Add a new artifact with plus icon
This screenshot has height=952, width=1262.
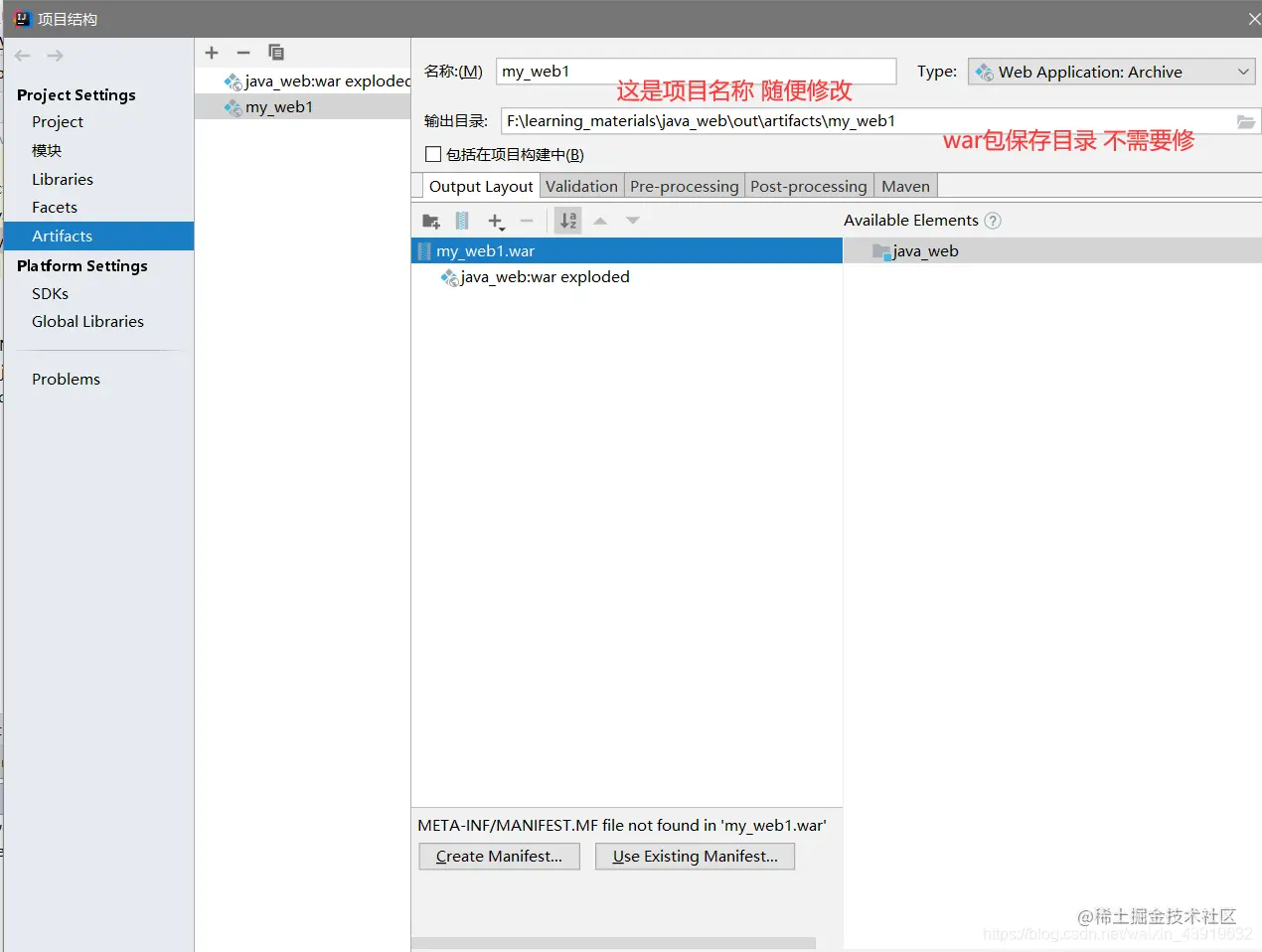pyautogui.click(x=212, y=53)
